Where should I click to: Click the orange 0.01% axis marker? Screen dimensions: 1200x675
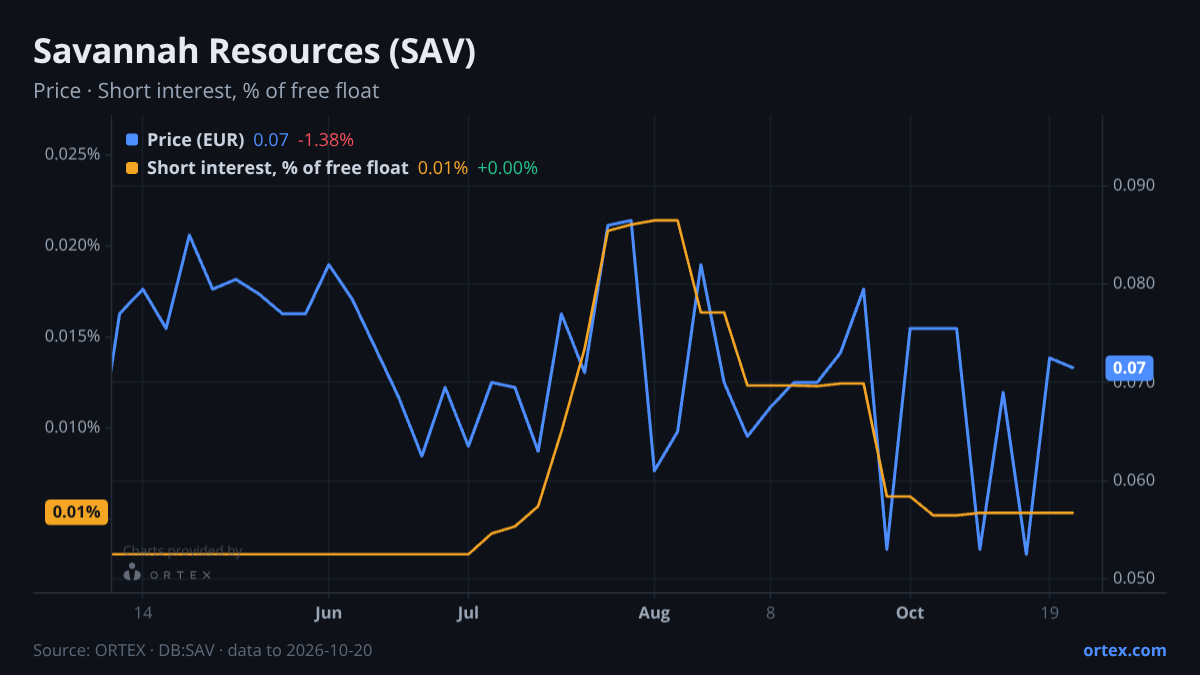[77, 512]
